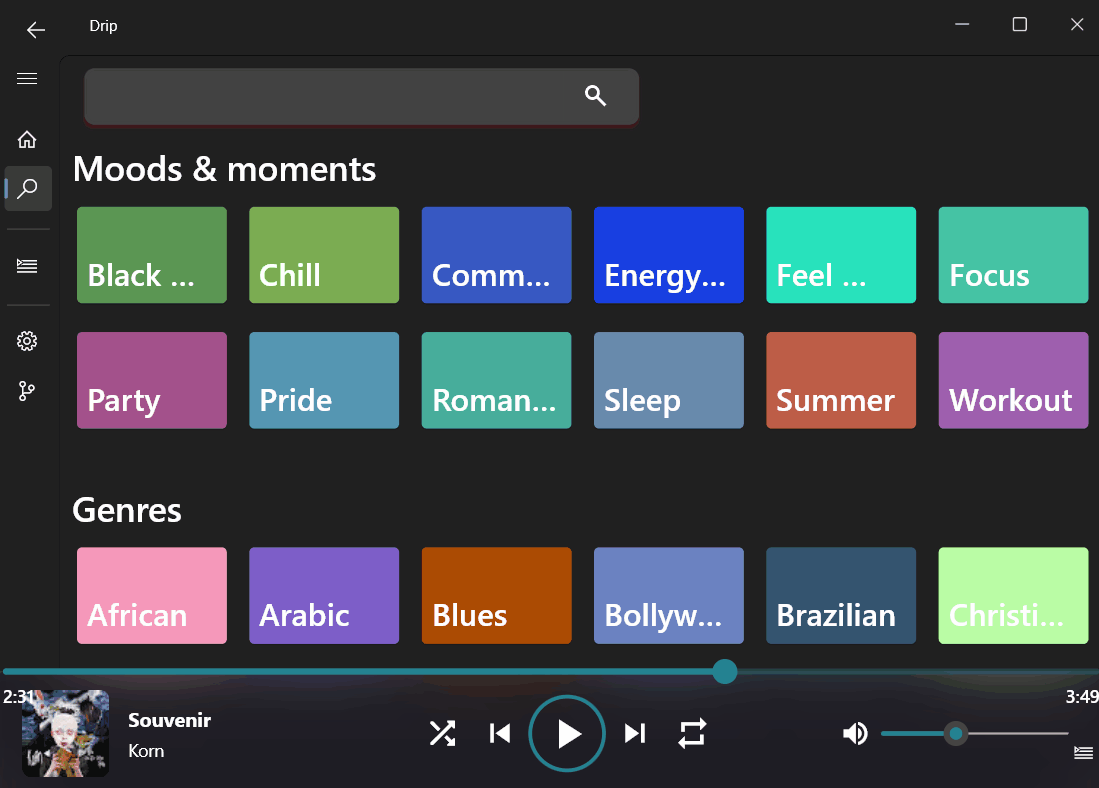Screen dimensions: 1099x788
Task: Skip to the previous track
Action: pos(500,733)
